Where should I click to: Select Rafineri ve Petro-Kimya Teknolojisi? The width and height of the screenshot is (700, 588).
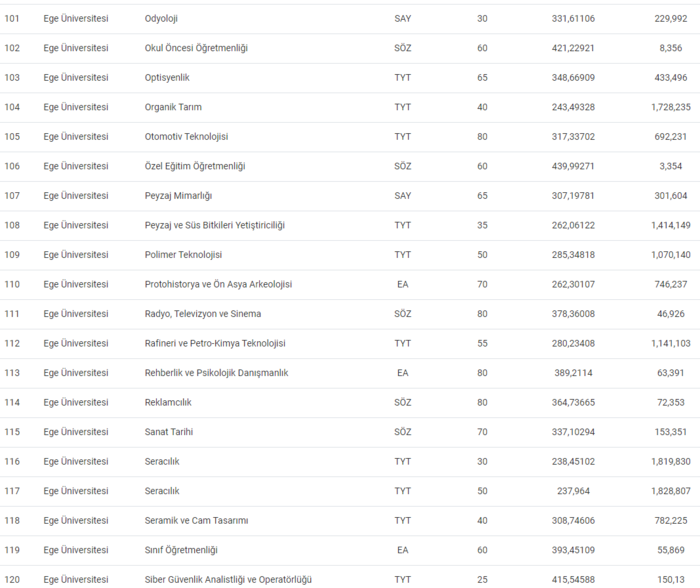(x=215, y=343)
